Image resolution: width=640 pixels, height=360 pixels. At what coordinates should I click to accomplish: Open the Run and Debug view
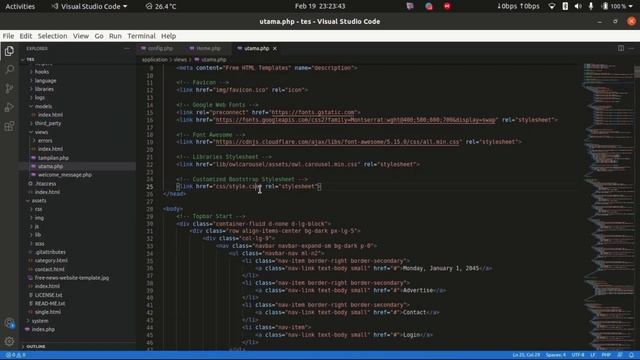pyautogui.click(x=9, y=107)
